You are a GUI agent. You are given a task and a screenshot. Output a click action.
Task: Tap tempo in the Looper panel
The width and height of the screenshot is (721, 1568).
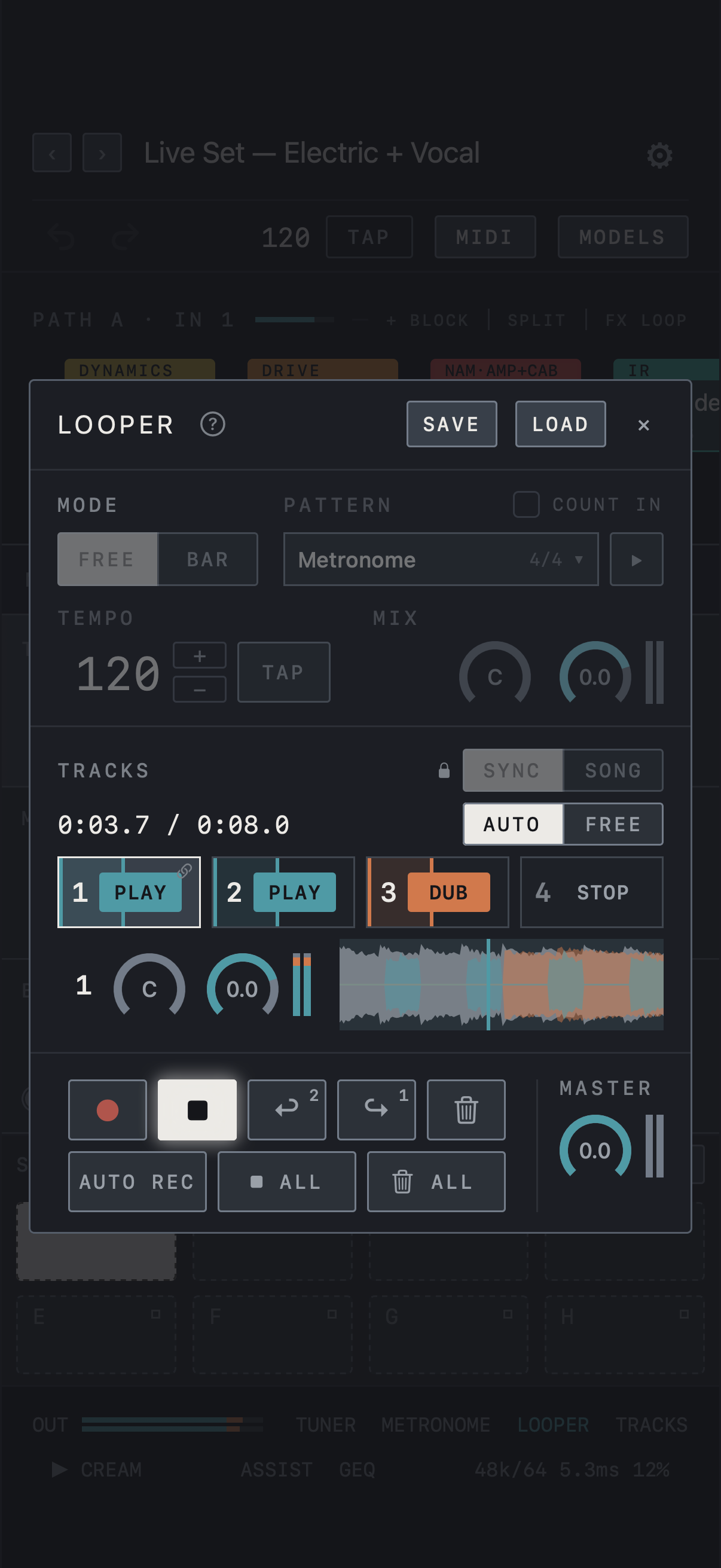[x=283, y=672]
